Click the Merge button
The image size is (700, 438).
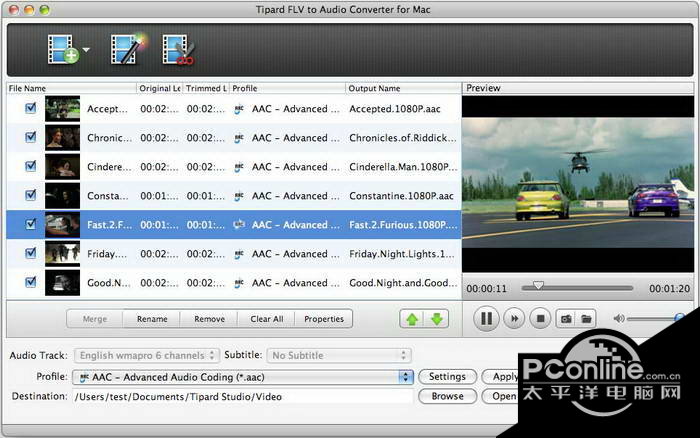tap(95, 319)
